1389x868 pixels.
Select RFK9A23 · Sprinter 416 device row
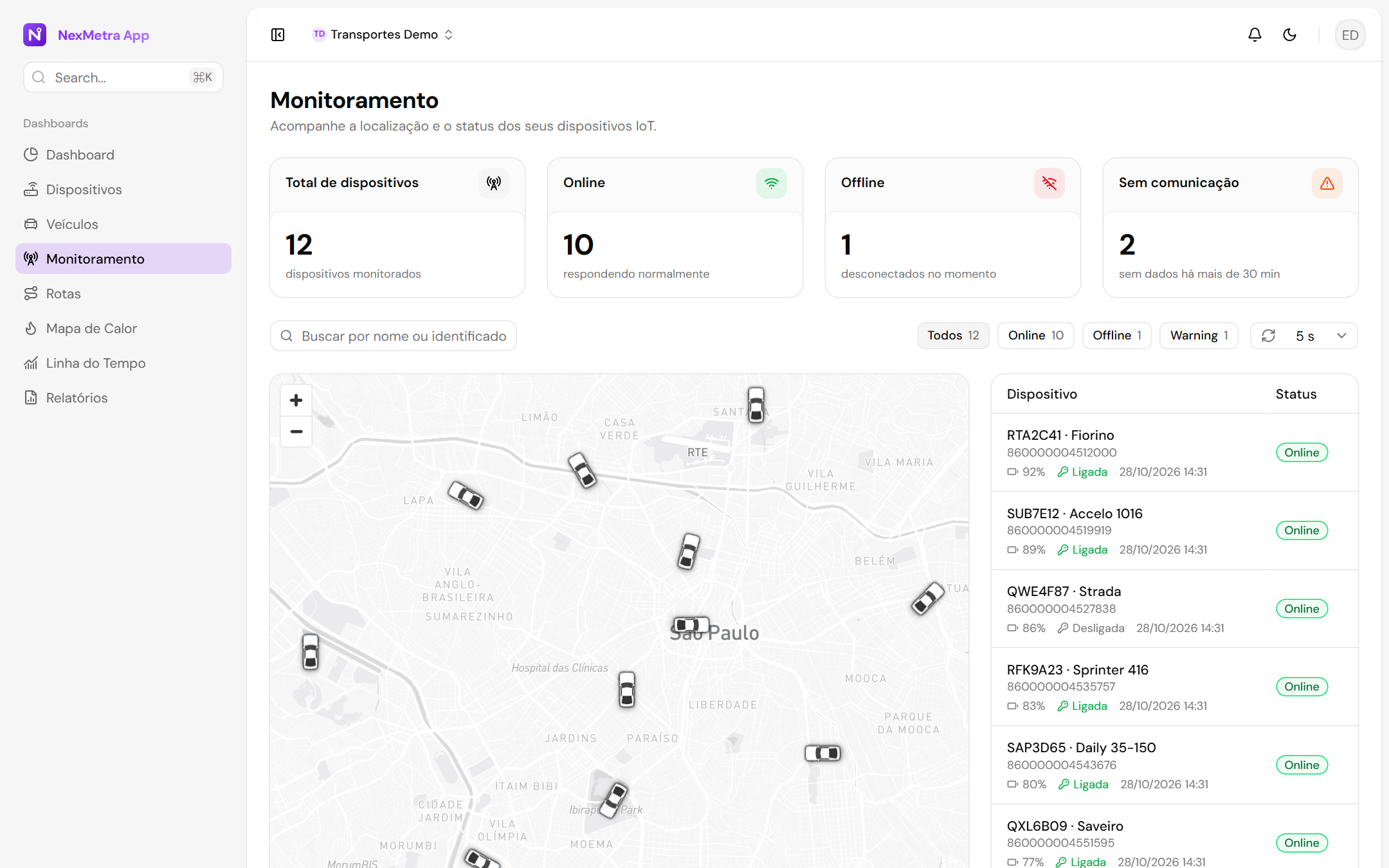point(1174,687)
